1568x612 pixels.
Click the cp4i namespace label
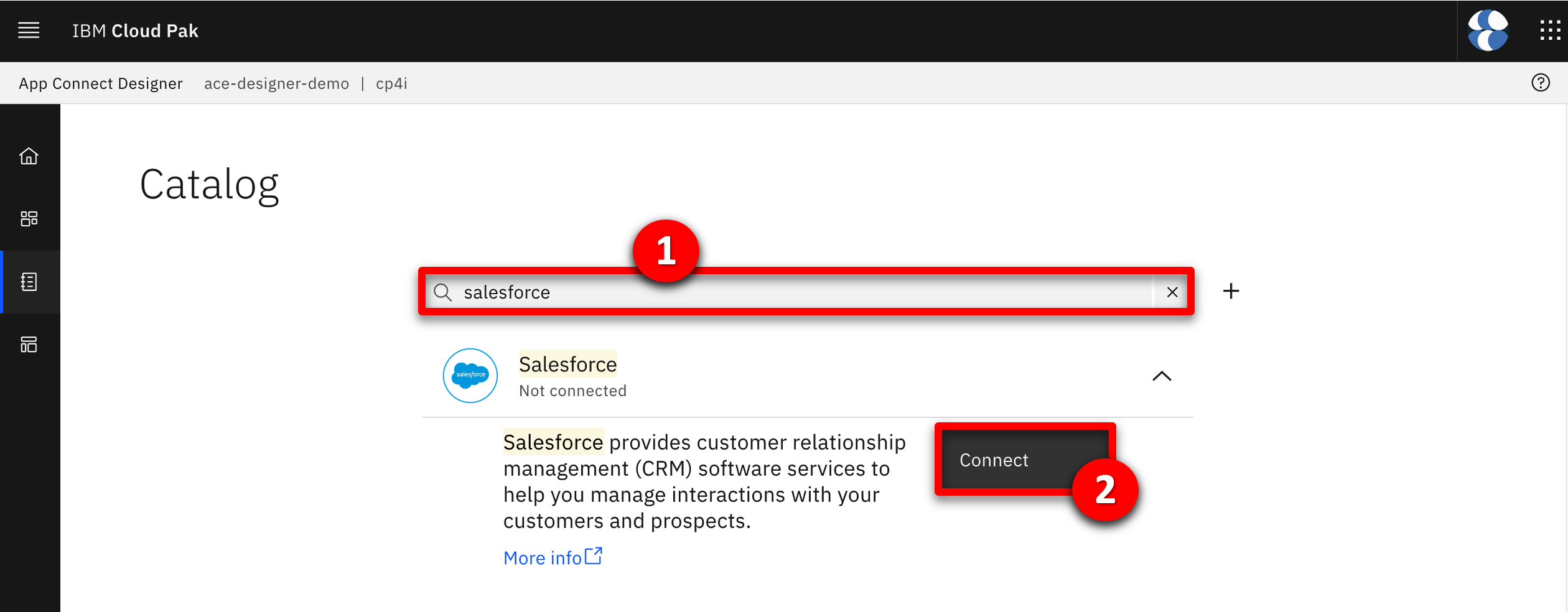[391, 83]
